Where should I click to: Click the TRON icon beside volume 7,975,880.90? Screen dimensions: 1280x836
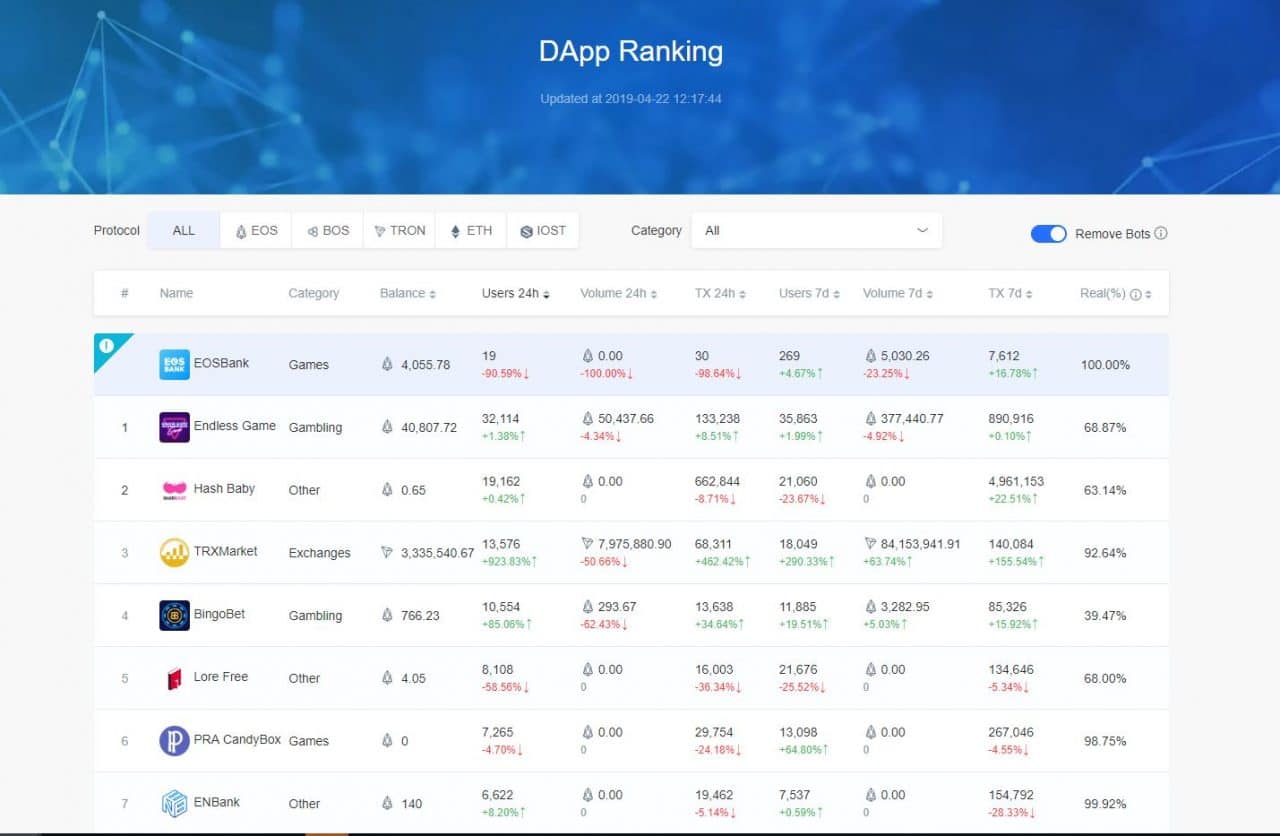click(x=587, y=544)
